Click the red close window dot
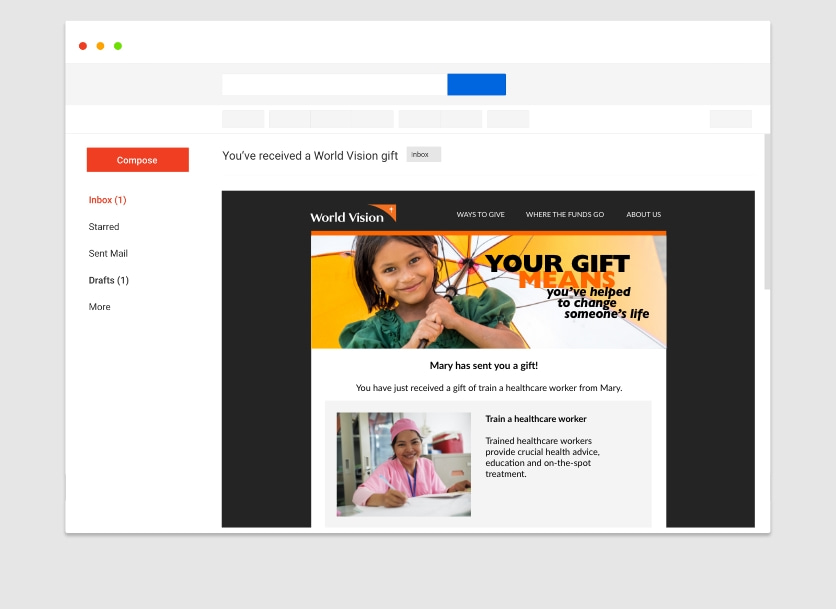 83,46
